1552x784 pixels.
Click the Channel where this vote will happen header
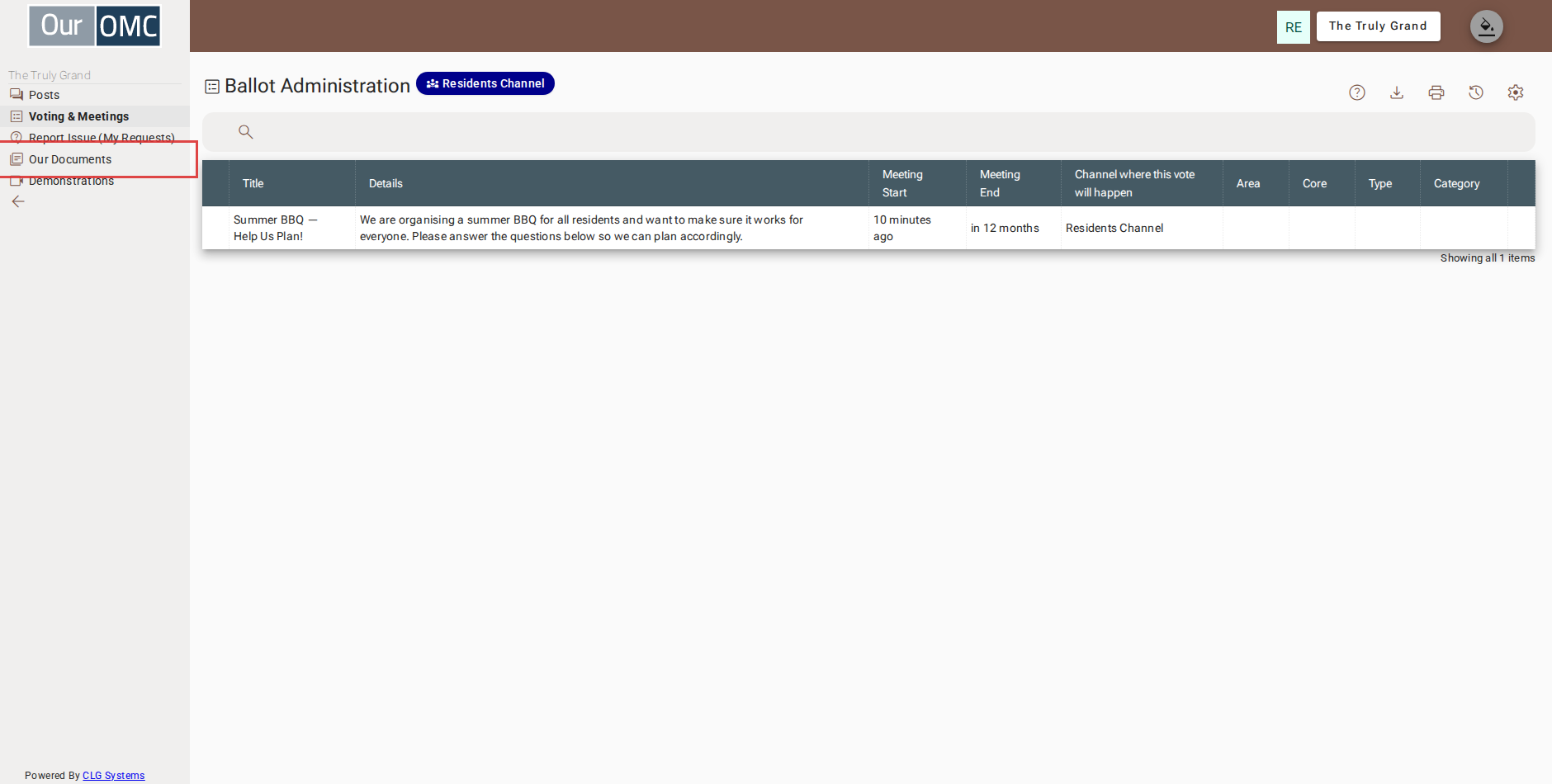click(x=1142, y=183)
